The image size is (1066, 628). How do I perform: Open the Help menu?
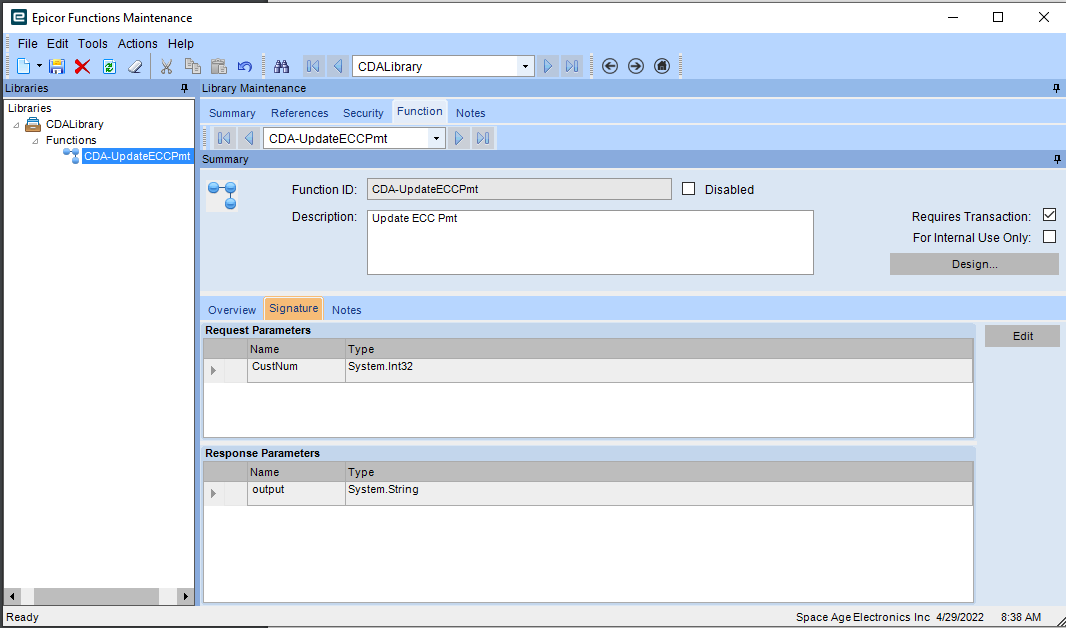[x=181, y=43]
